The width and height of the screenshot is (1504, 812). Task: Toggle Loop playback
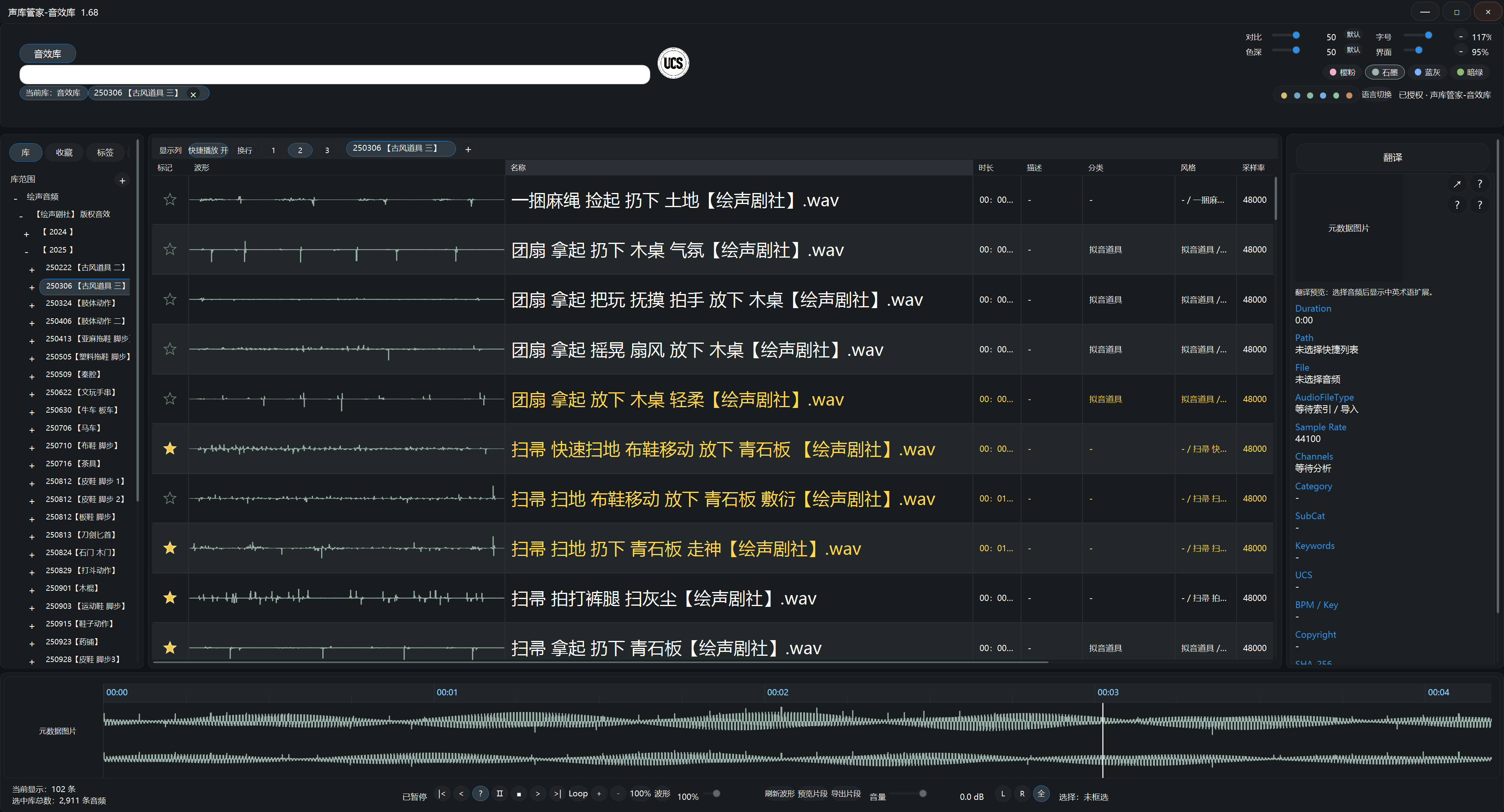(x=578, y=794)
